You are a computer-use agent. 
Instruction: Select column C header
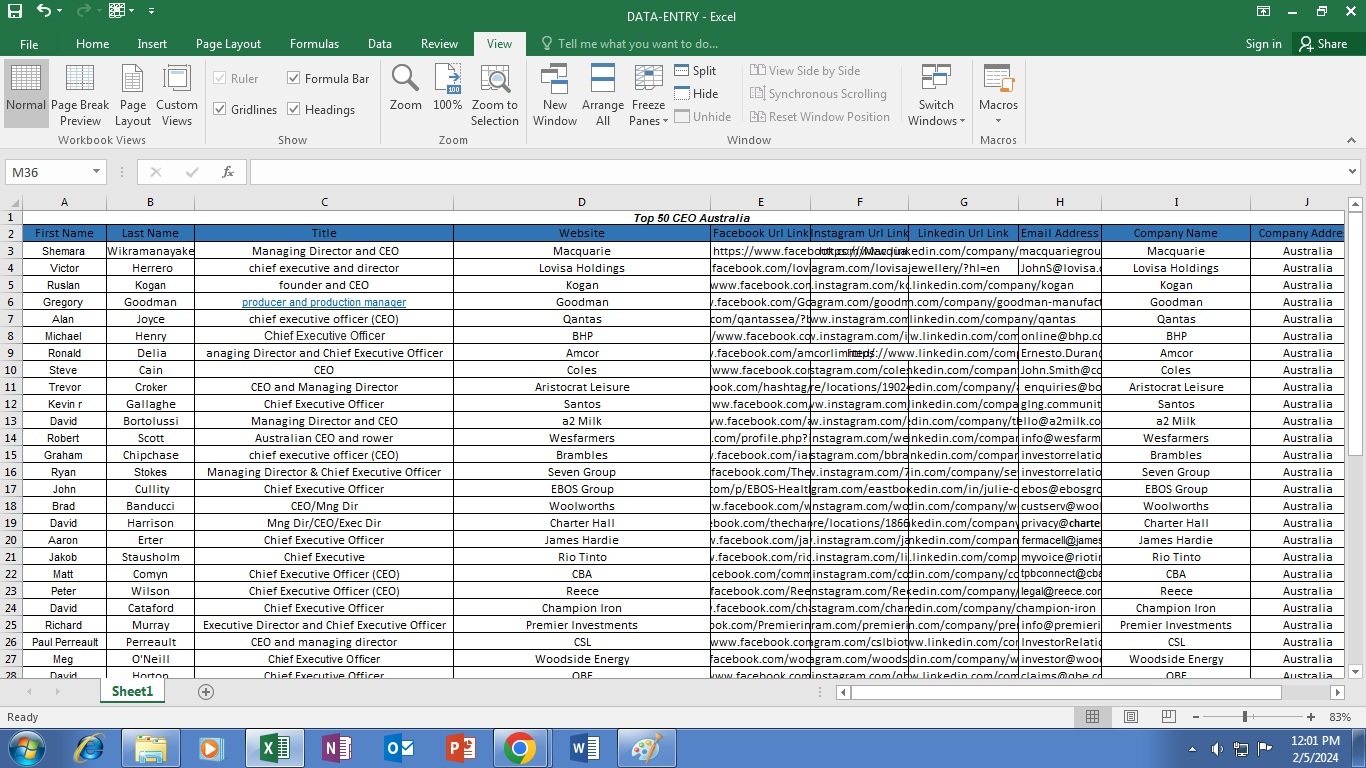324,202
